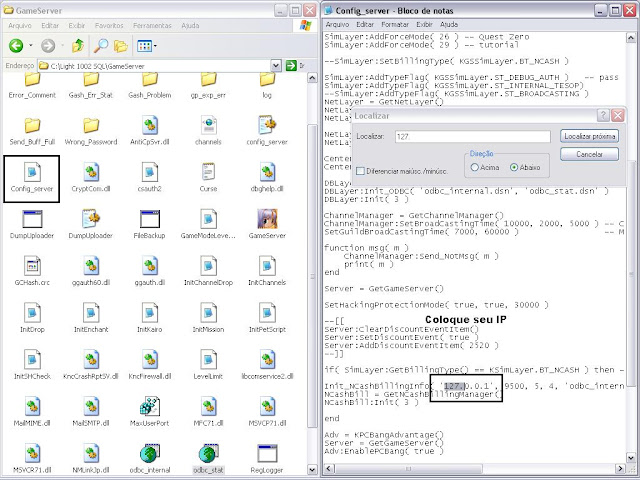Select the Gash_Problem folder

(149, 86)
